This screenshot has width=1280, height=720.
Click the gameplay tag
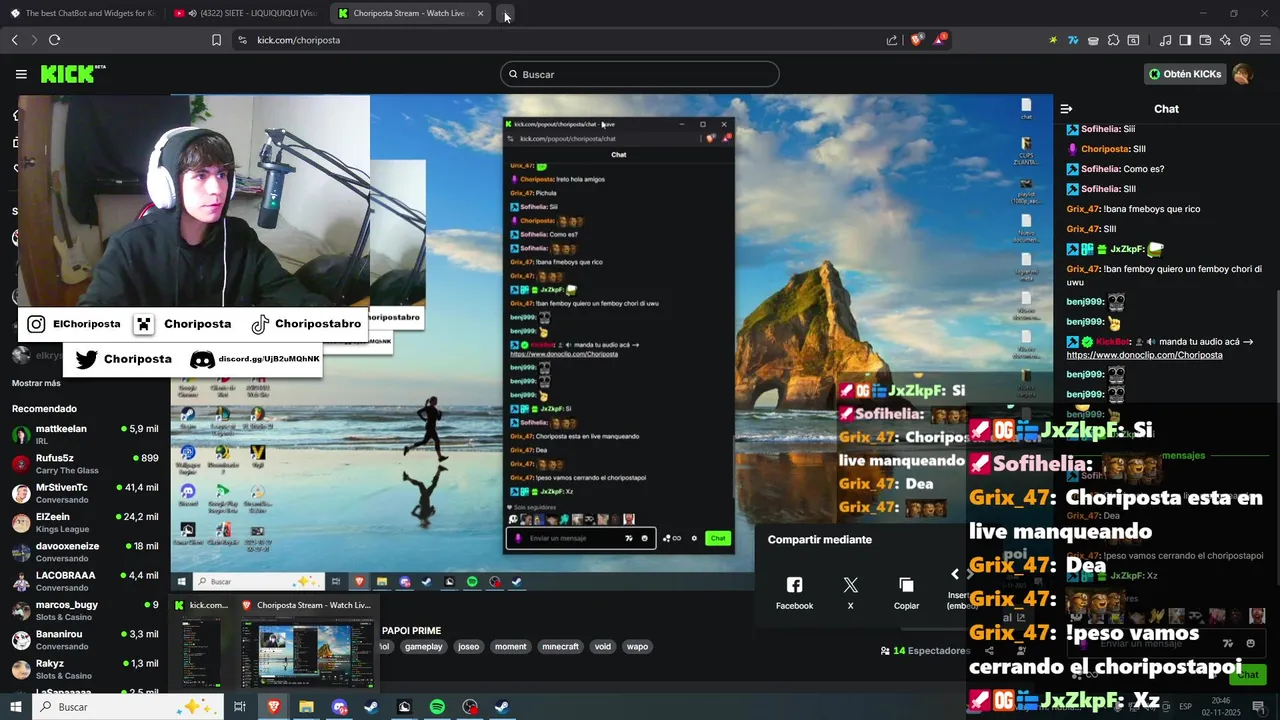click(423, 647)
